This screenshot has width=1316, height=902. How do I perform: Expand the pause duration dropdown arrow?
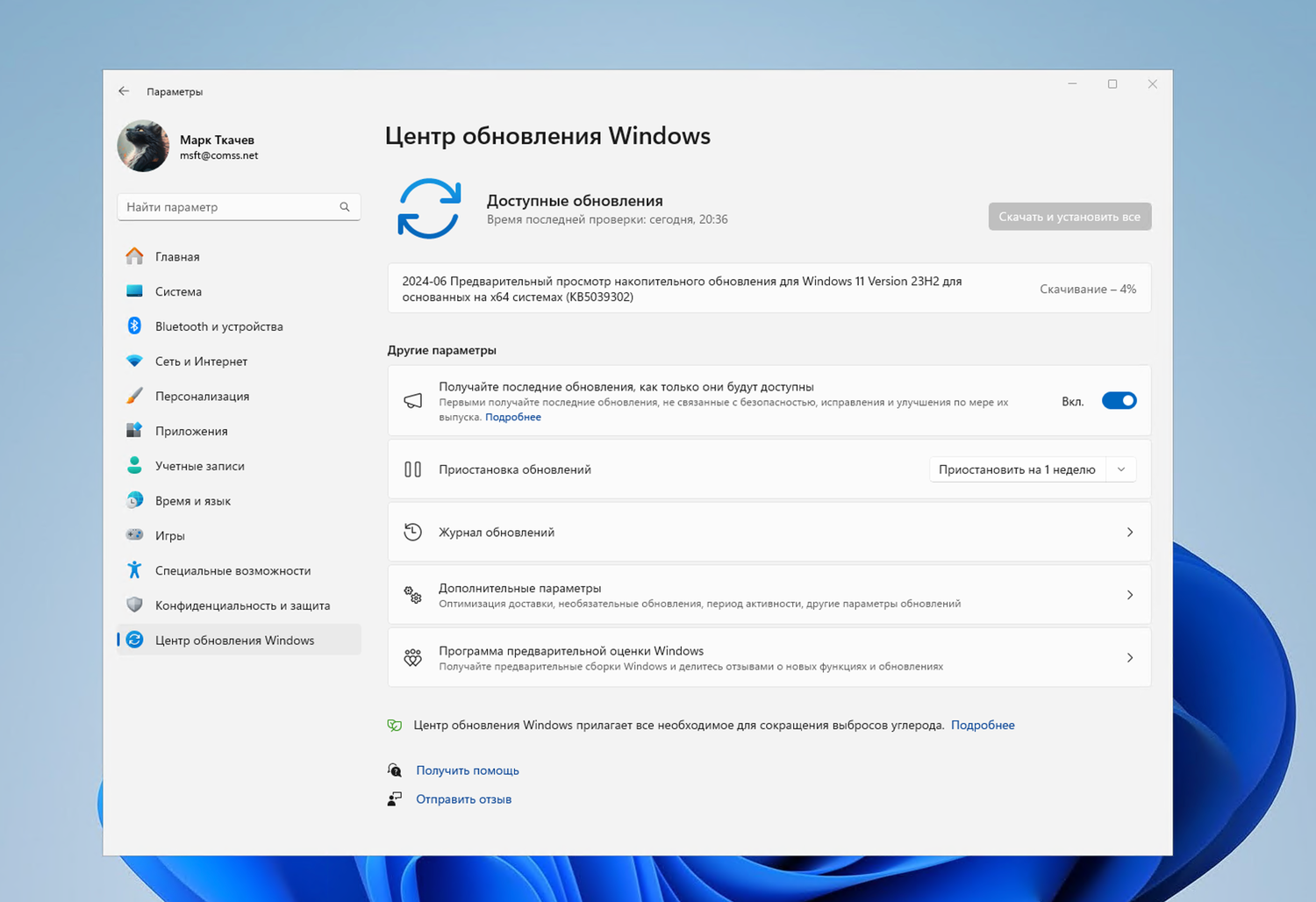pos(1121,469)
